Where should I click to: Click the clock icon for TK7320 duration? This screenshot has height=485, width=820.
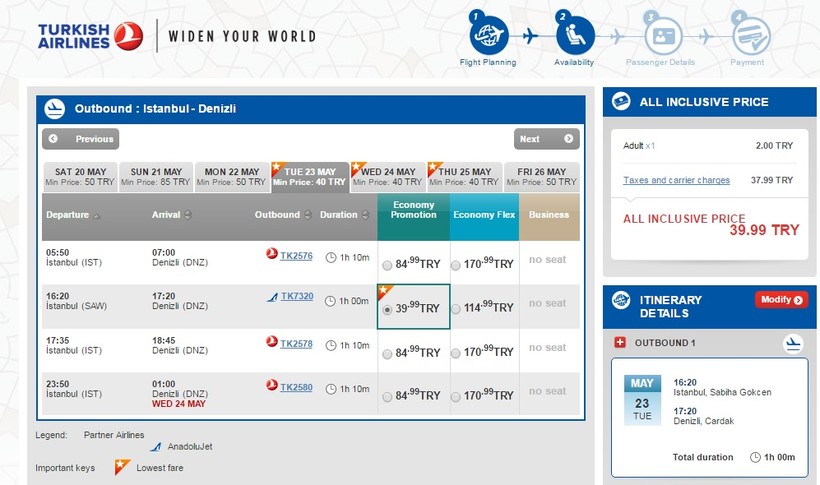[x=330, y=301]
